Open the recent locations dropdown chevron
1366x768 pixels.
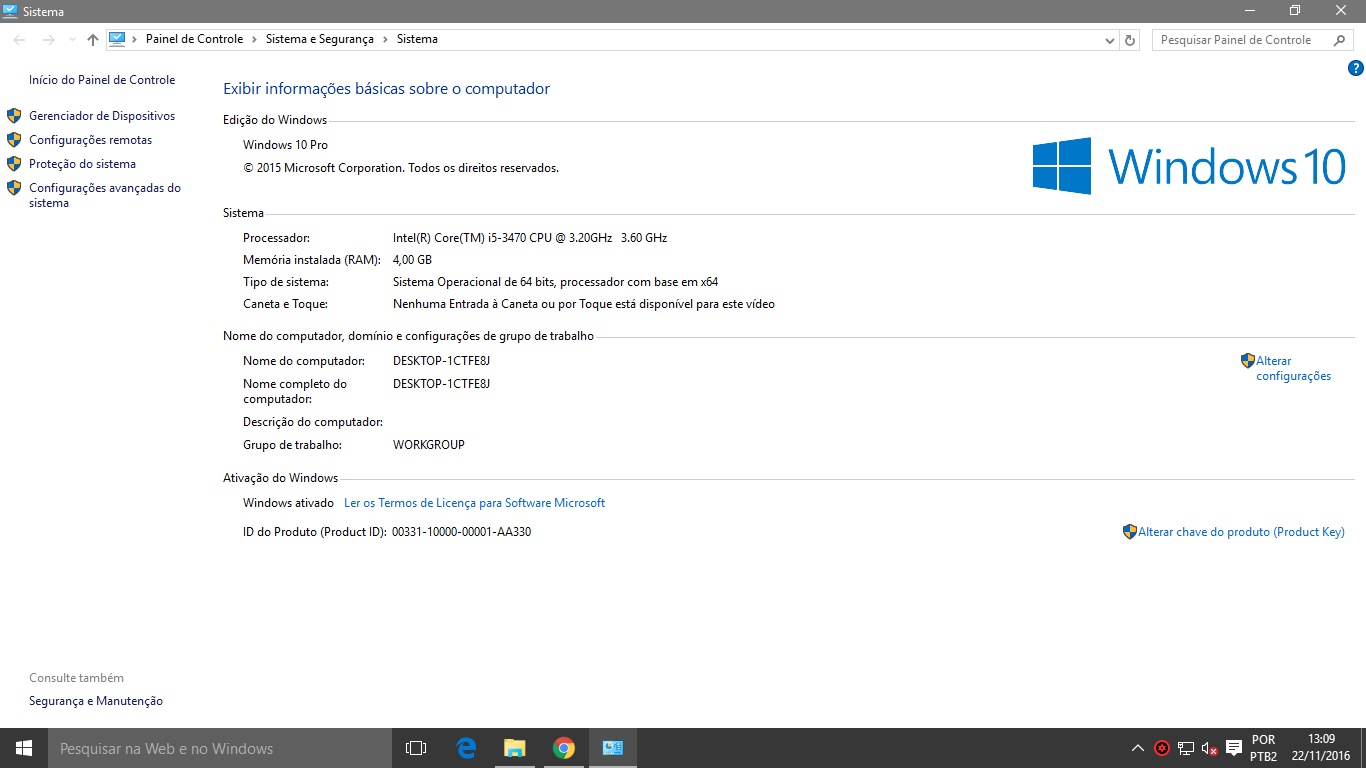coord(71,40)
